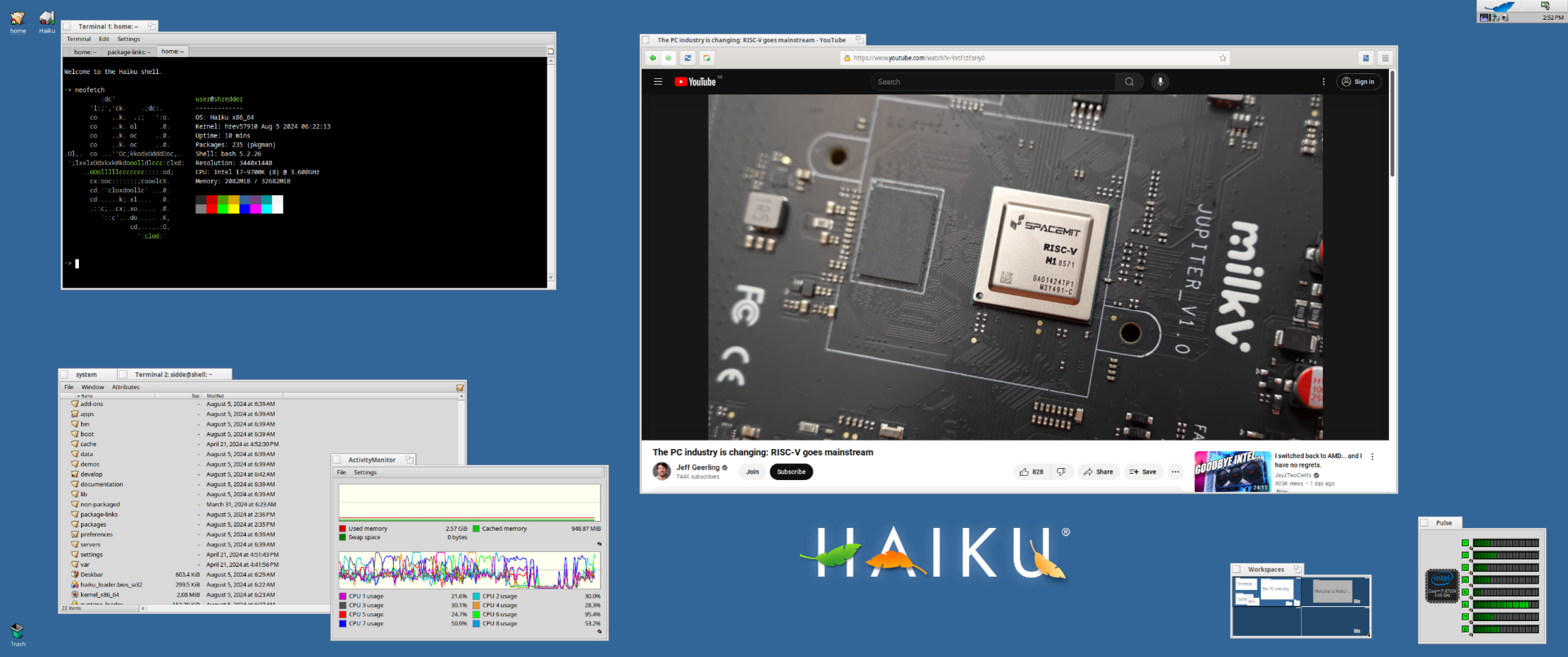The height and width of the screenshot is (657, 1568).
Task: Toggle CPU 1 button in Pulse
Action: (x=1465, y=543)
